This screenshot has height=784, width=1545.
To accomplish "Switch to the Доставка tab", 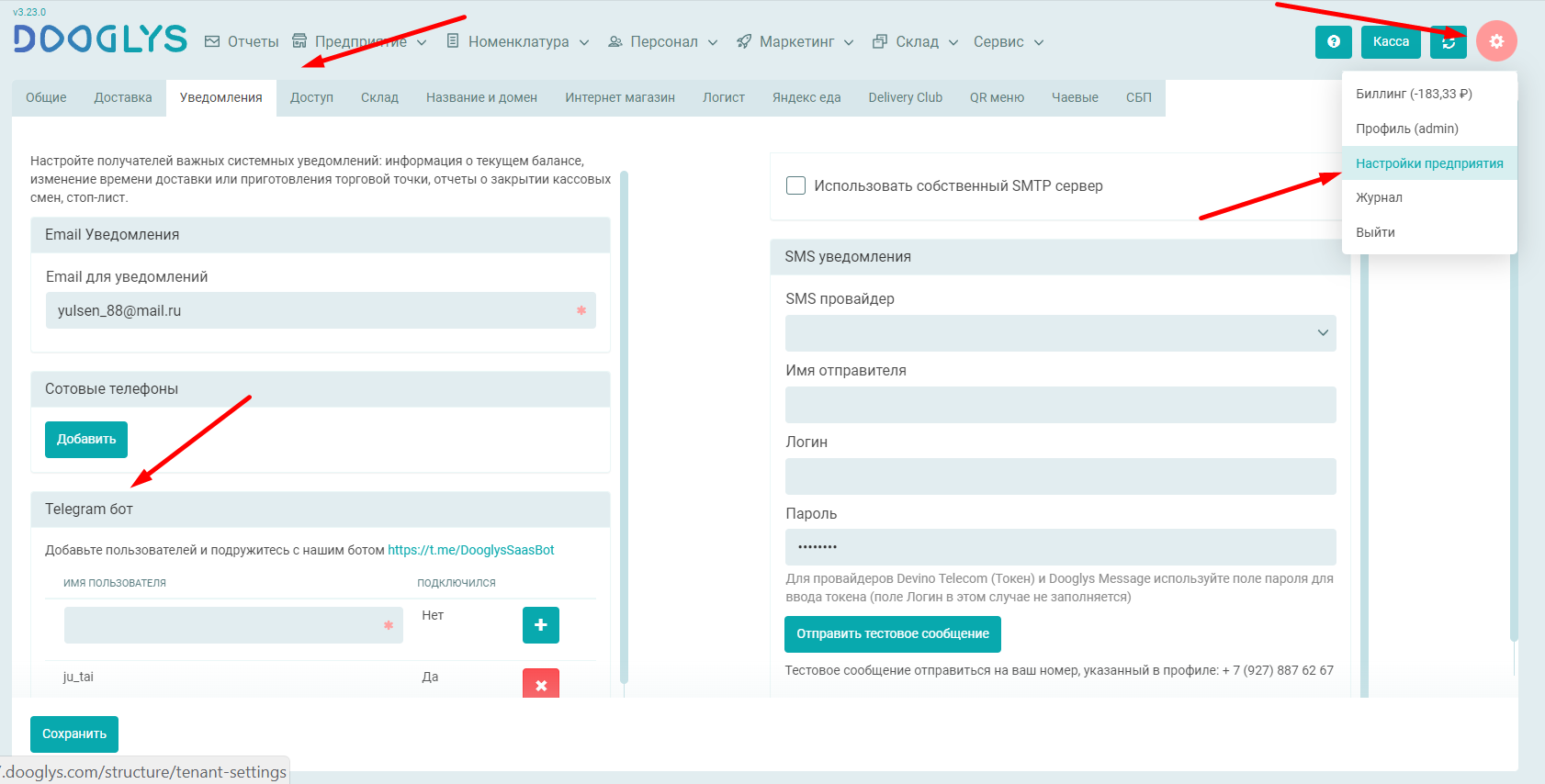I will 123,97.
